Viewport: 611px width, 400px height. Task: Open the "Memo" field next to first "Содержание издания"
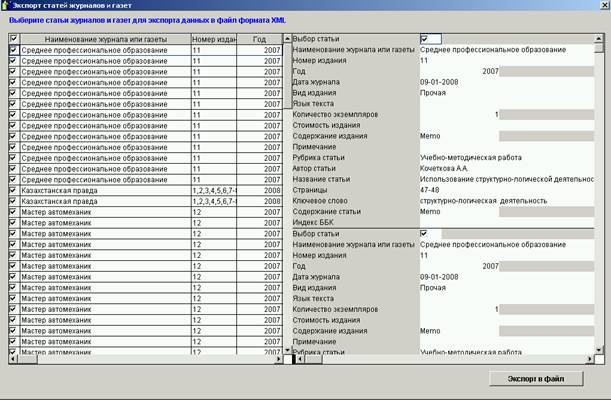click(430, 136)
